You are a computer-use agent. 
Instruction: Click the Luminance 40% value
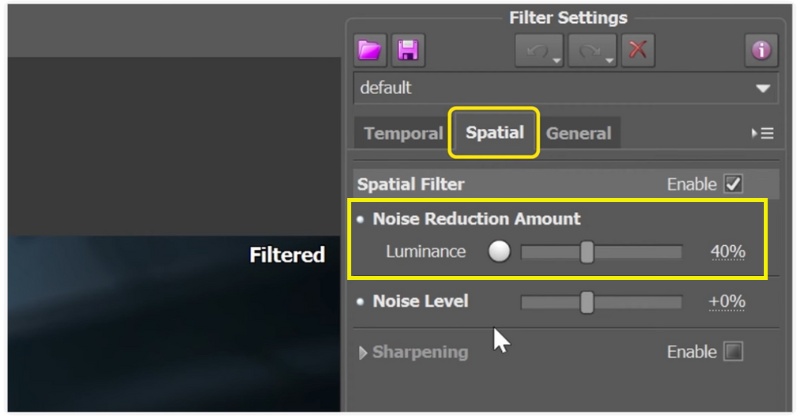click(728, 252)
